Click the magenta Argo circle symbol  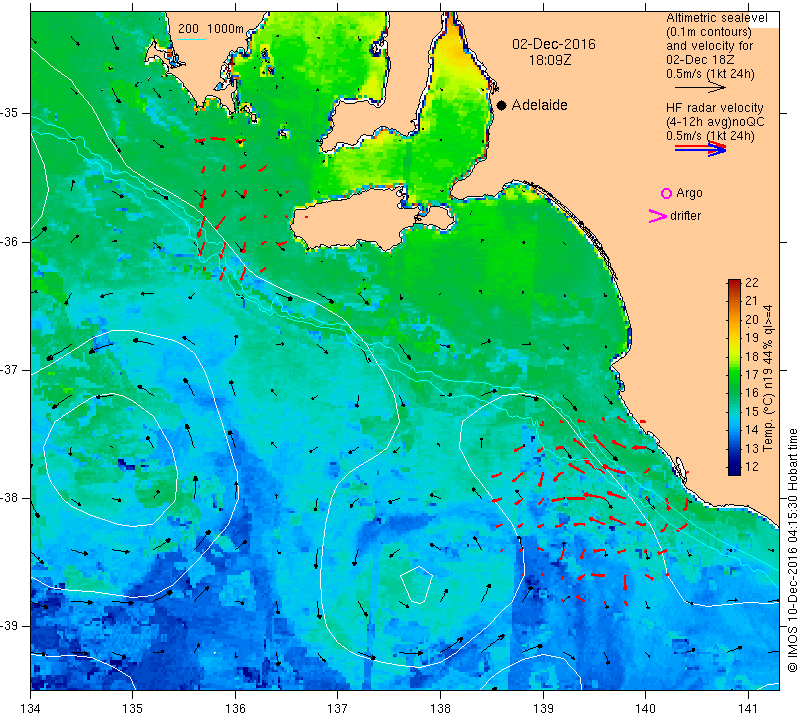[x=666, y=193]
